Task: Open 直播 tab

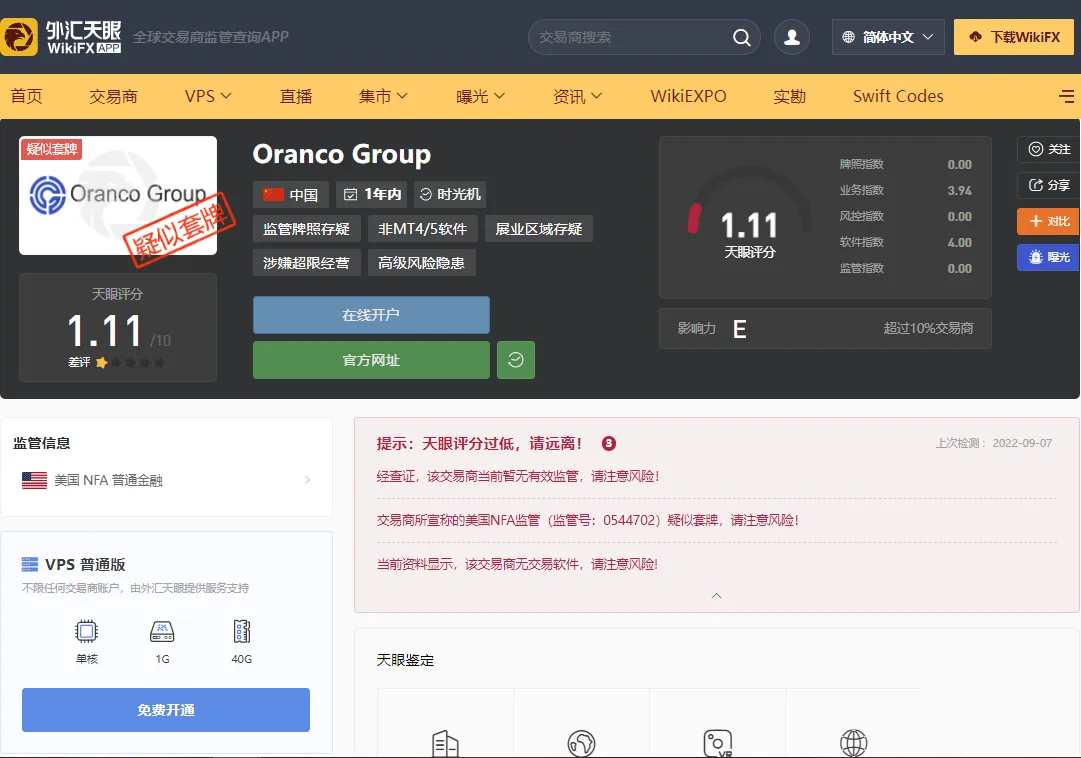Action: [296, 97]
